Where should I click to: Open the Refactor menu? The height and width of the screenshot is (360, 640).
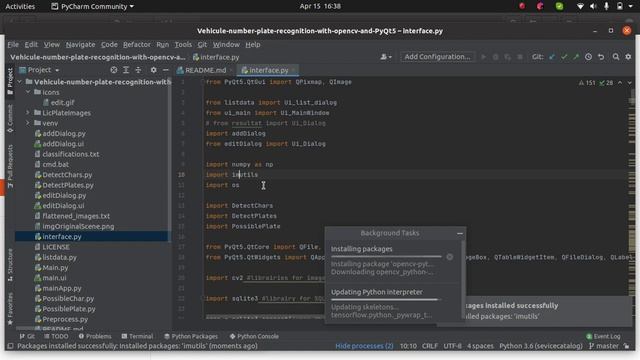tap(137, 44)
